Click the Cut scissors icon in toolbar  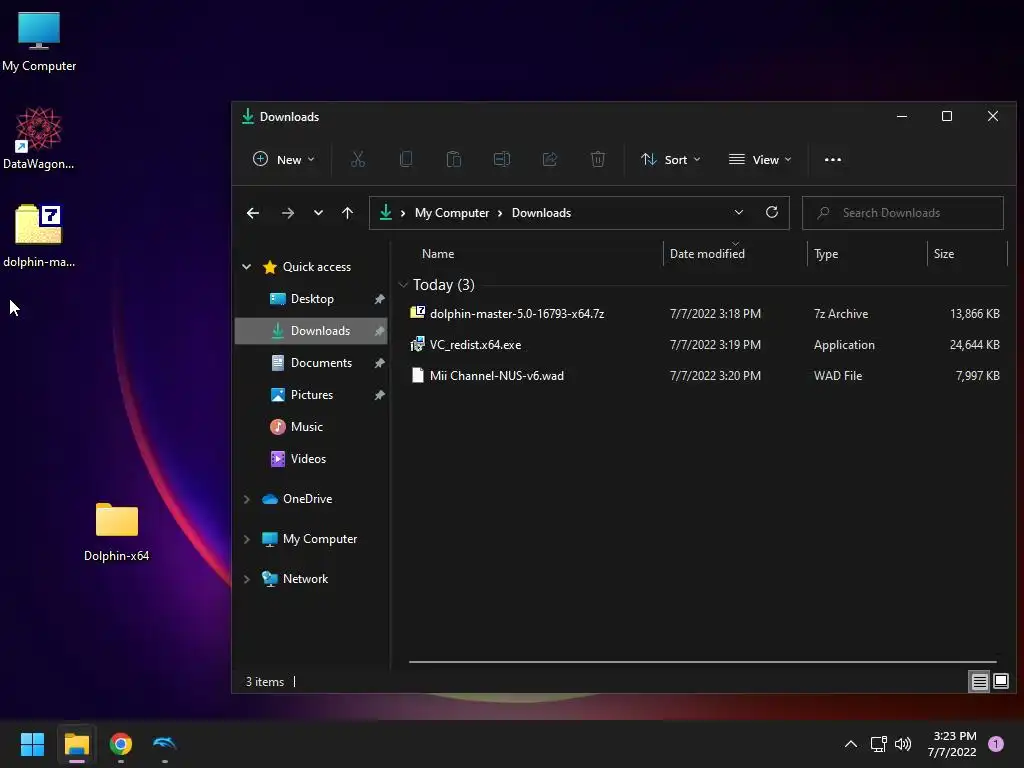[358, 159]
